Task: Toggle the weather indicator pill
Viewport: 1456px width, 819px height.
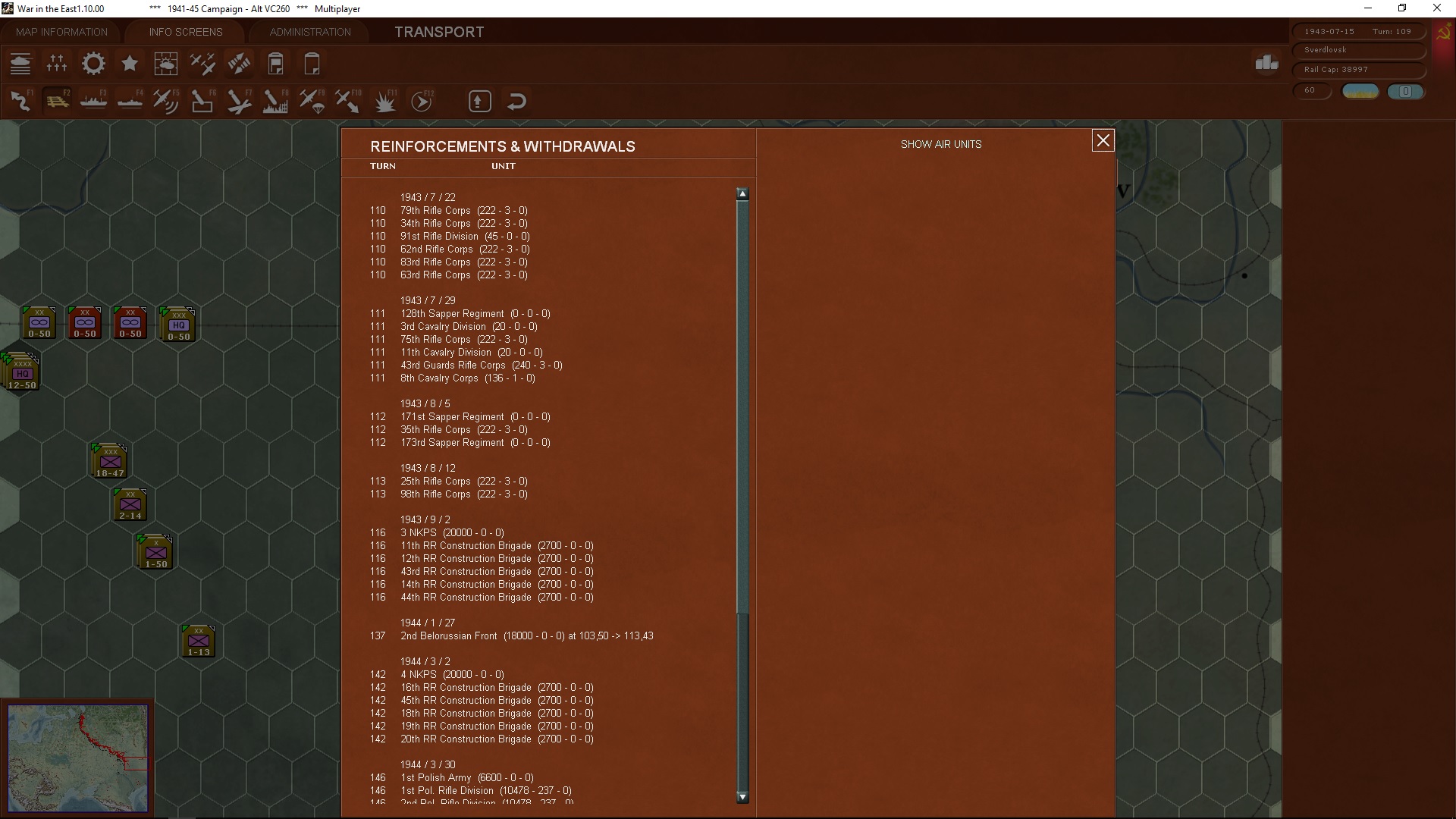Action: [1360, 91]
